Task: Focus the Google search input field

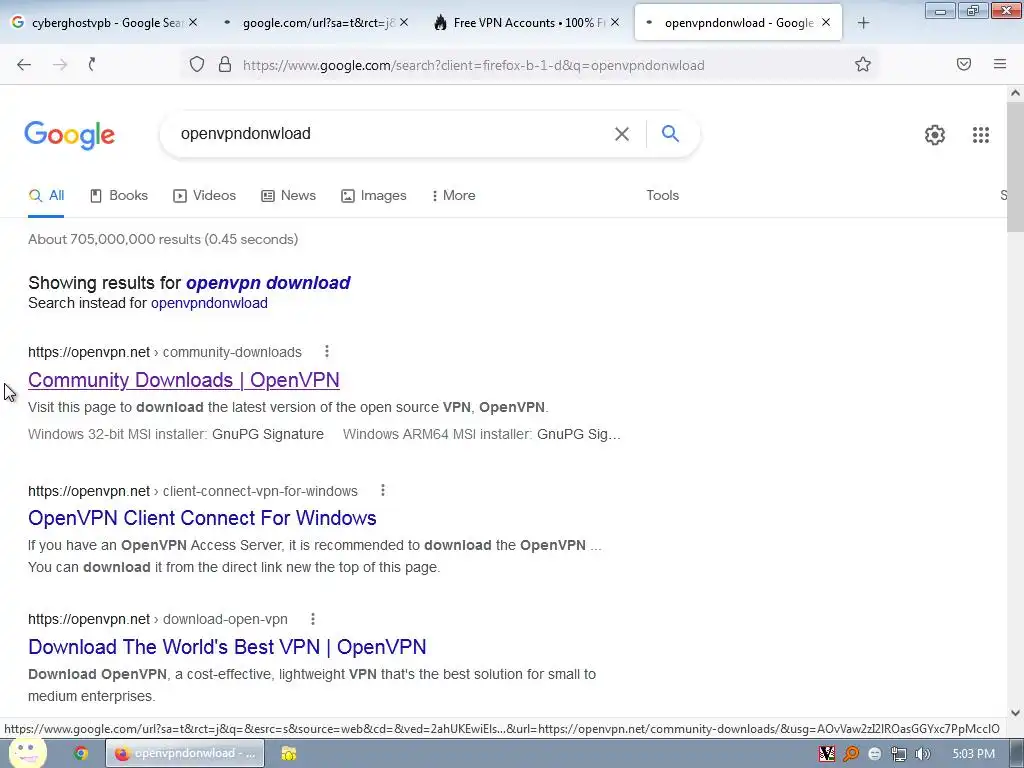Action: pos(392,134)
